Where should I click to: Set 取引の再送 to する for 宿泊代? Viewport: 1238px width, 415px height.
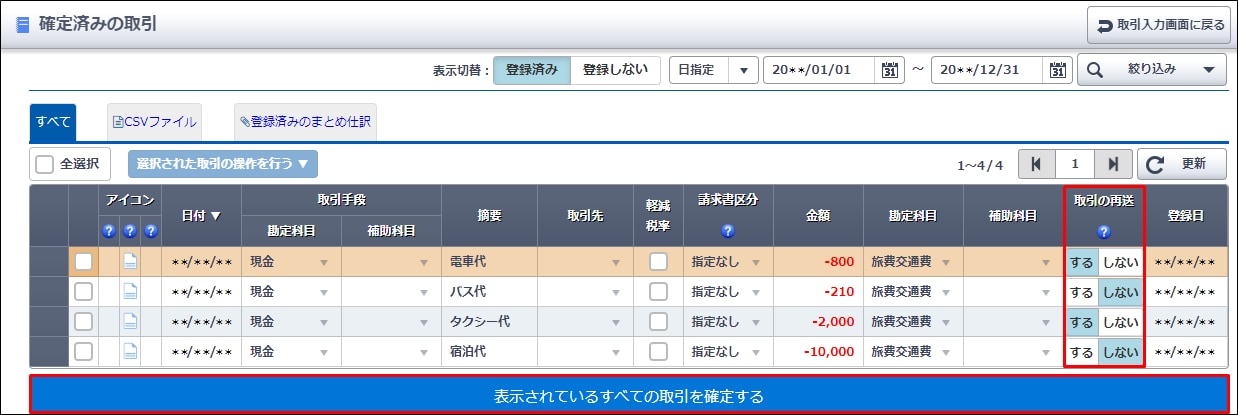coord(1081,352)
